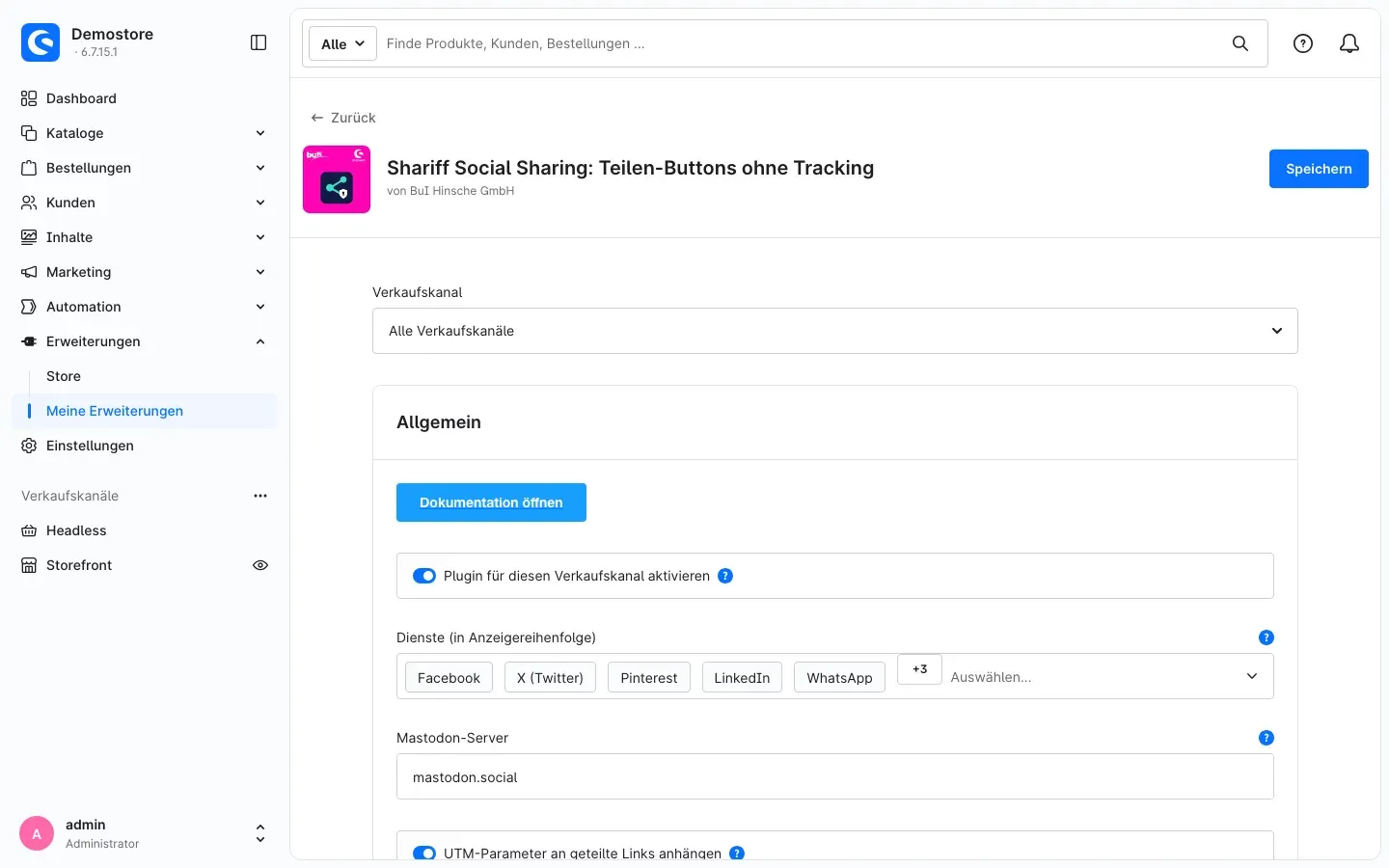Toggle UTM-Parameter an geteilte Links anhängen
1389x868 pixels.
[424, 854]
